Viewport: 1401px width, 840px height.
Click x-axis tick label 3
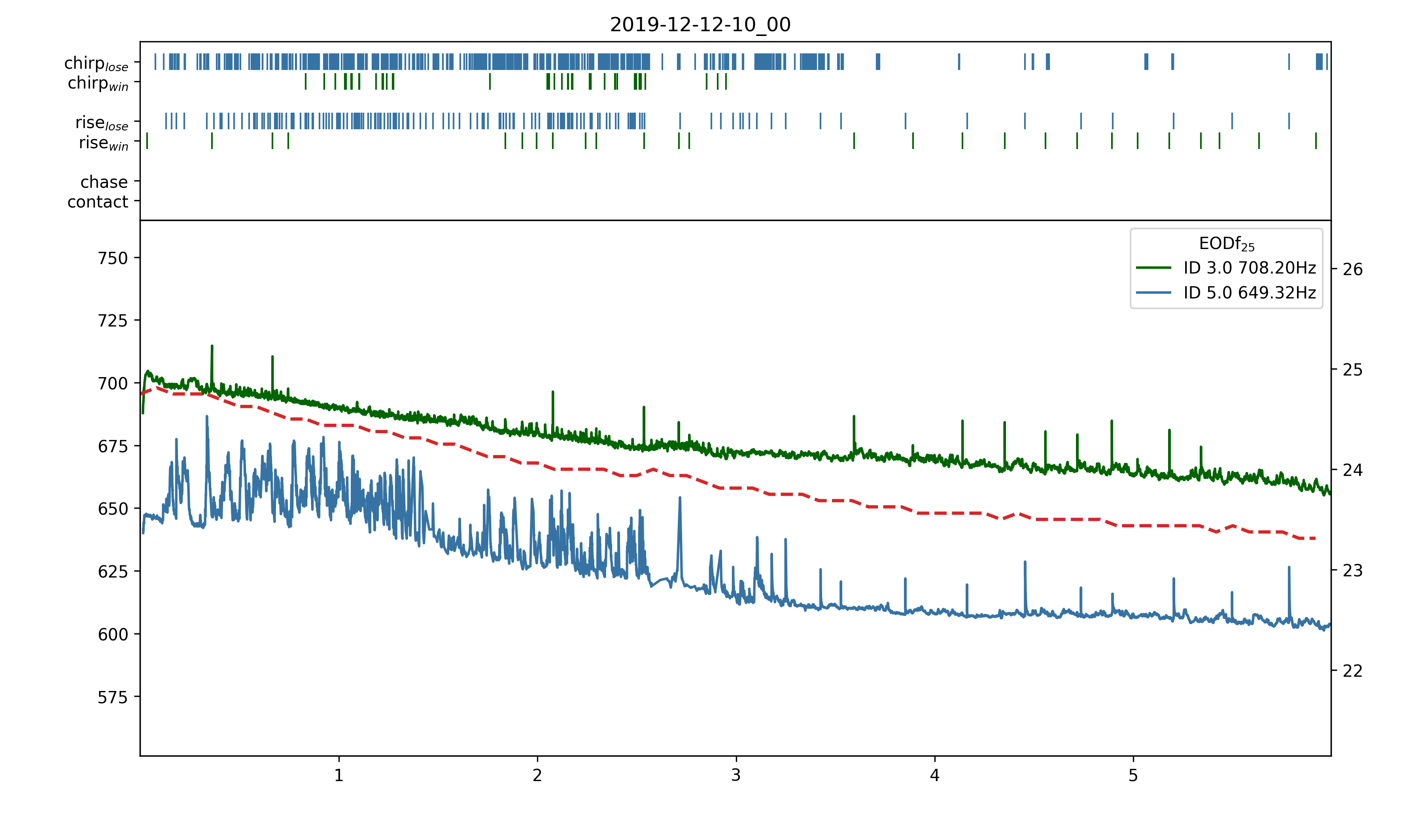click(736, 775)
